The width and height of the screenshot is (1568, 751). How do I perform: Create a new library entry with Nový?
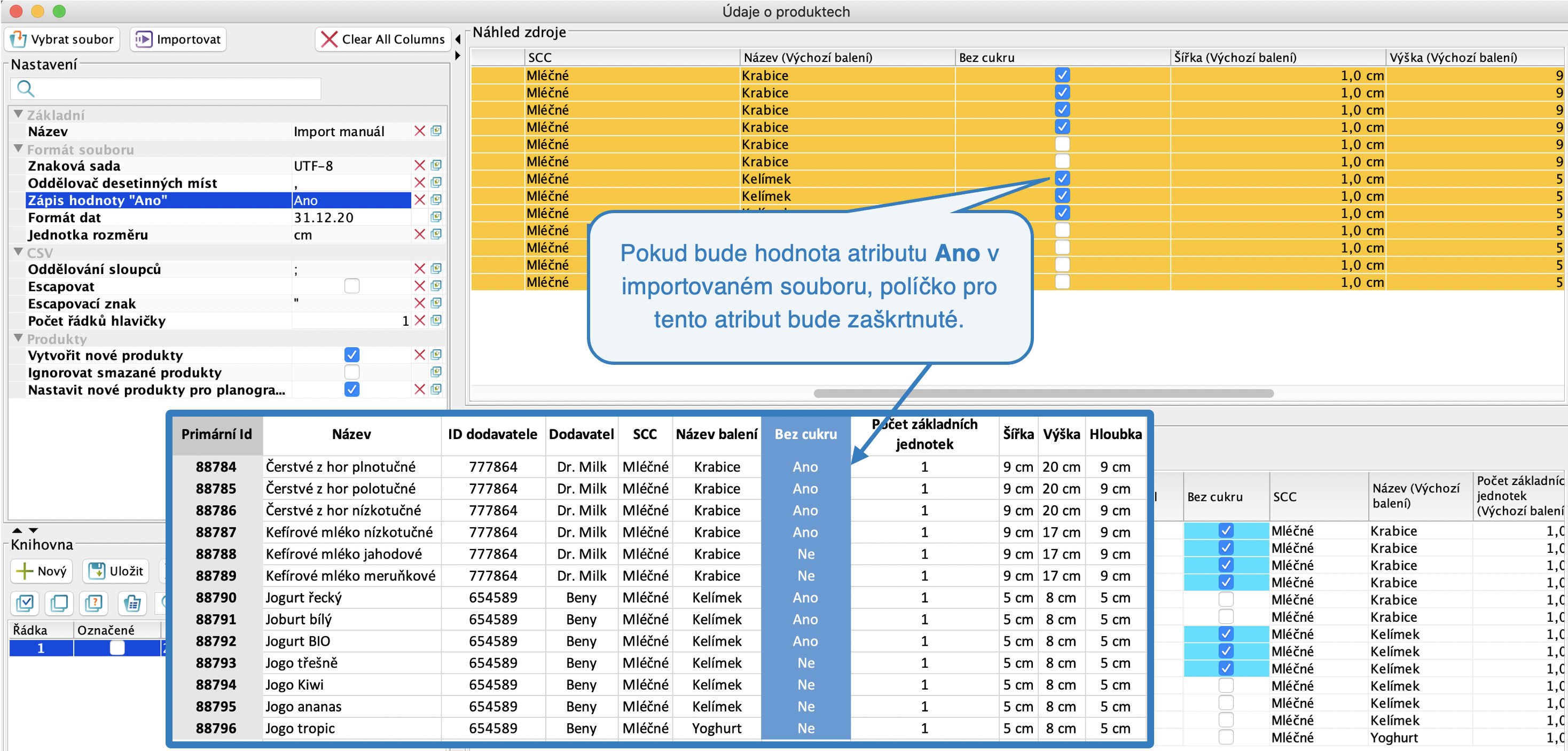click(42, 571)
